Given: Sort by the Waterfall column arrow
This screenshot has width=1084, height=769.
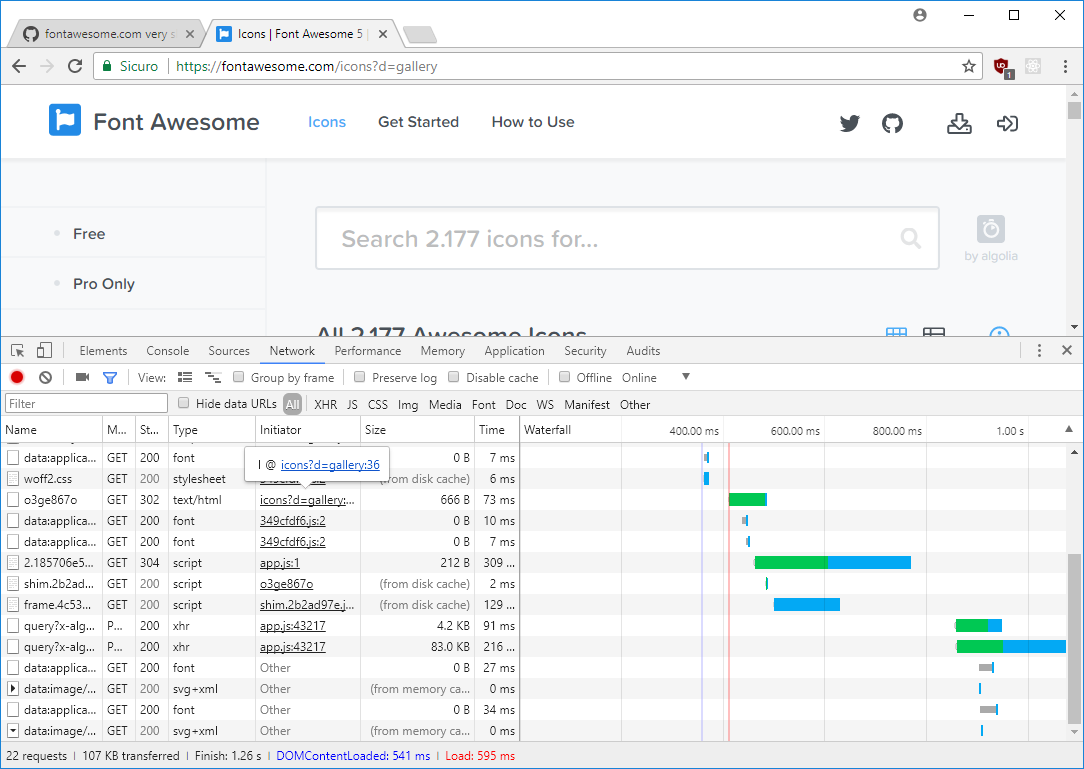Looking at the screenshot, I should tap(1069, 429).
